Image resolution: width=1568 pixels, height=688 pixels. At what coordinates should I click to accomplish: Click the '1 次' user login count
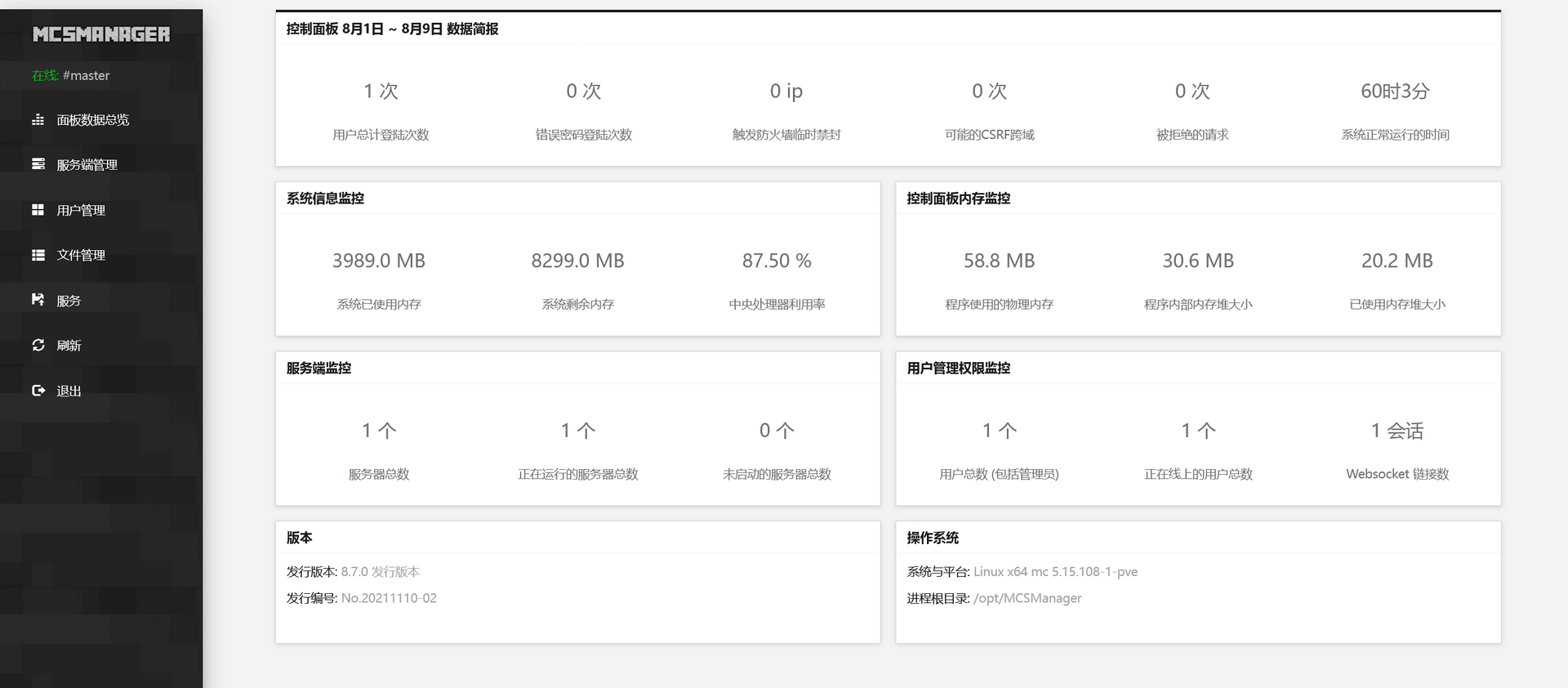tap(381, 91)
